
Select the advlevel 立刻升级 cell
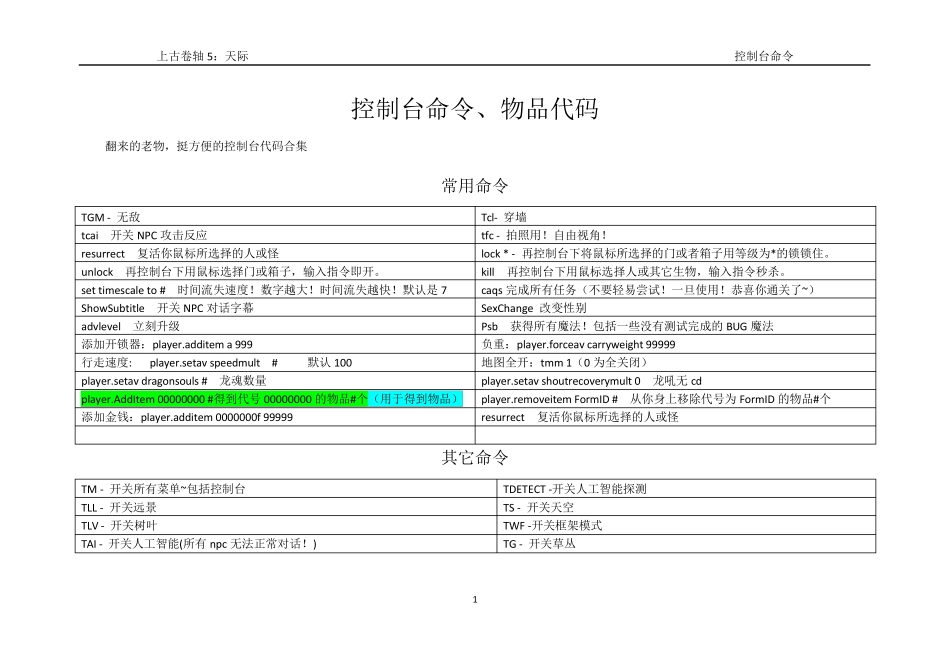tap(275, 325)
